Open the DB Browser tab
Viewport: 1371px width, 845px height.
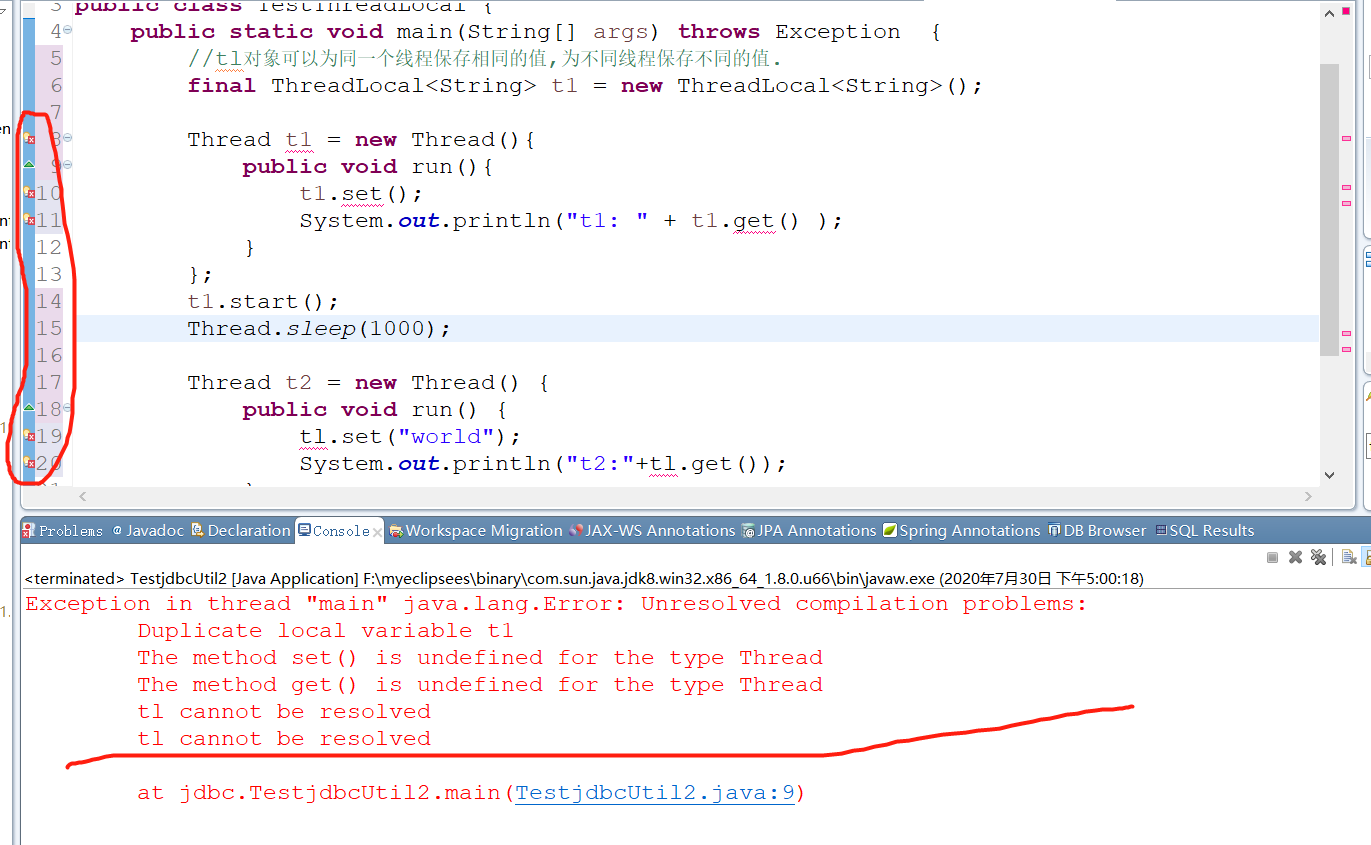point(1097,531)
